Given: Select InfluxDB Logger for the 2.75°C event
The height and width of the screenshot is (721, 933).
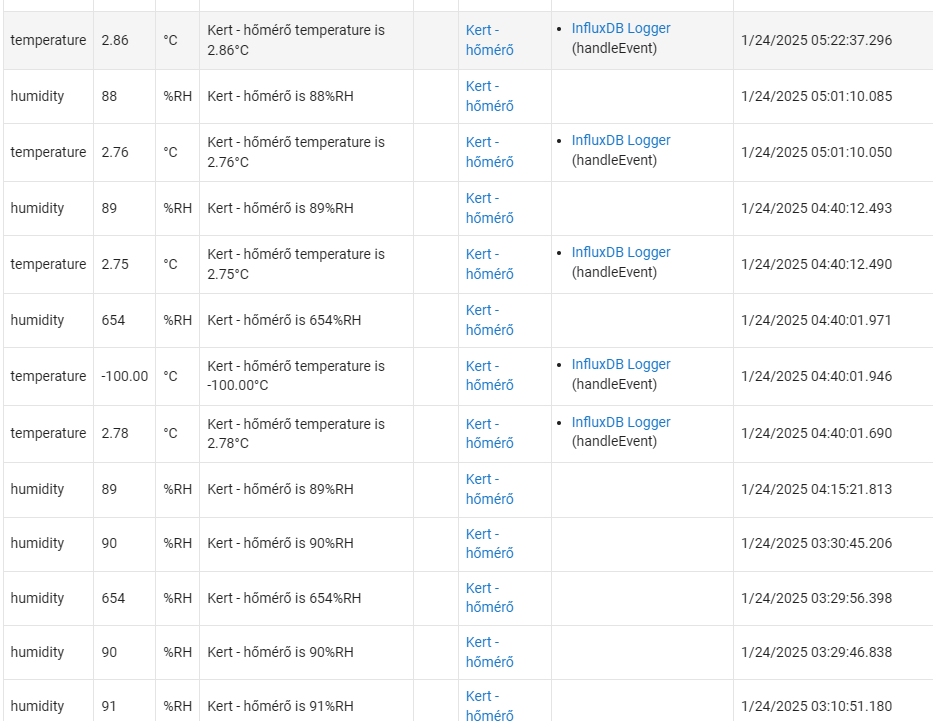Looking at the screenshot, I should click(621, 252).
